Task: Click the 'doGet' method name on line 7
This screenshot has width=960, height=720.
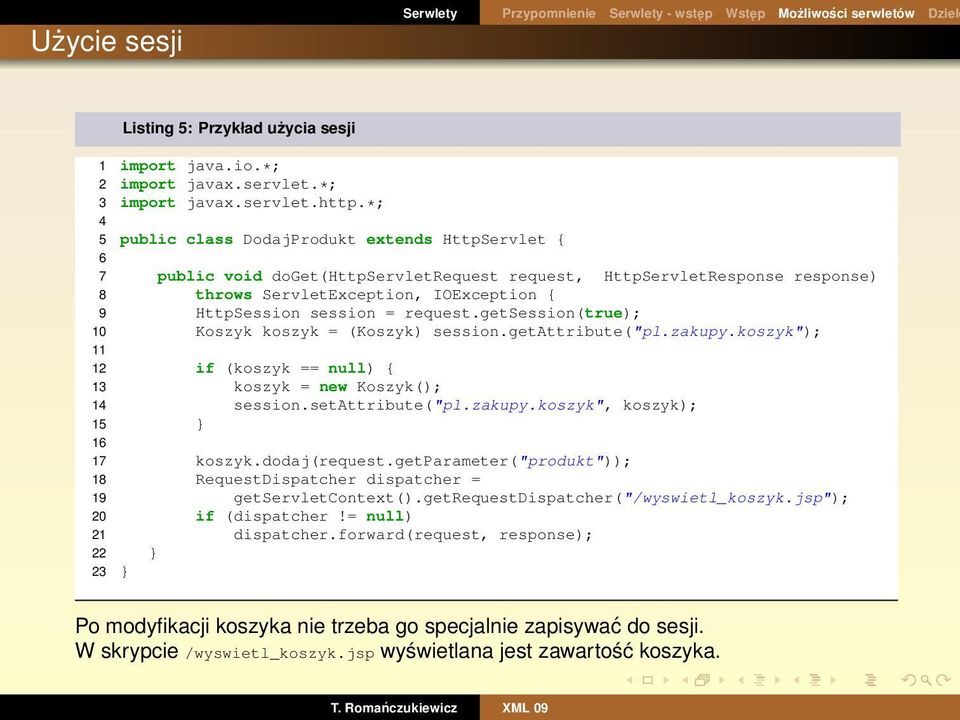Action: click(295, 276)
